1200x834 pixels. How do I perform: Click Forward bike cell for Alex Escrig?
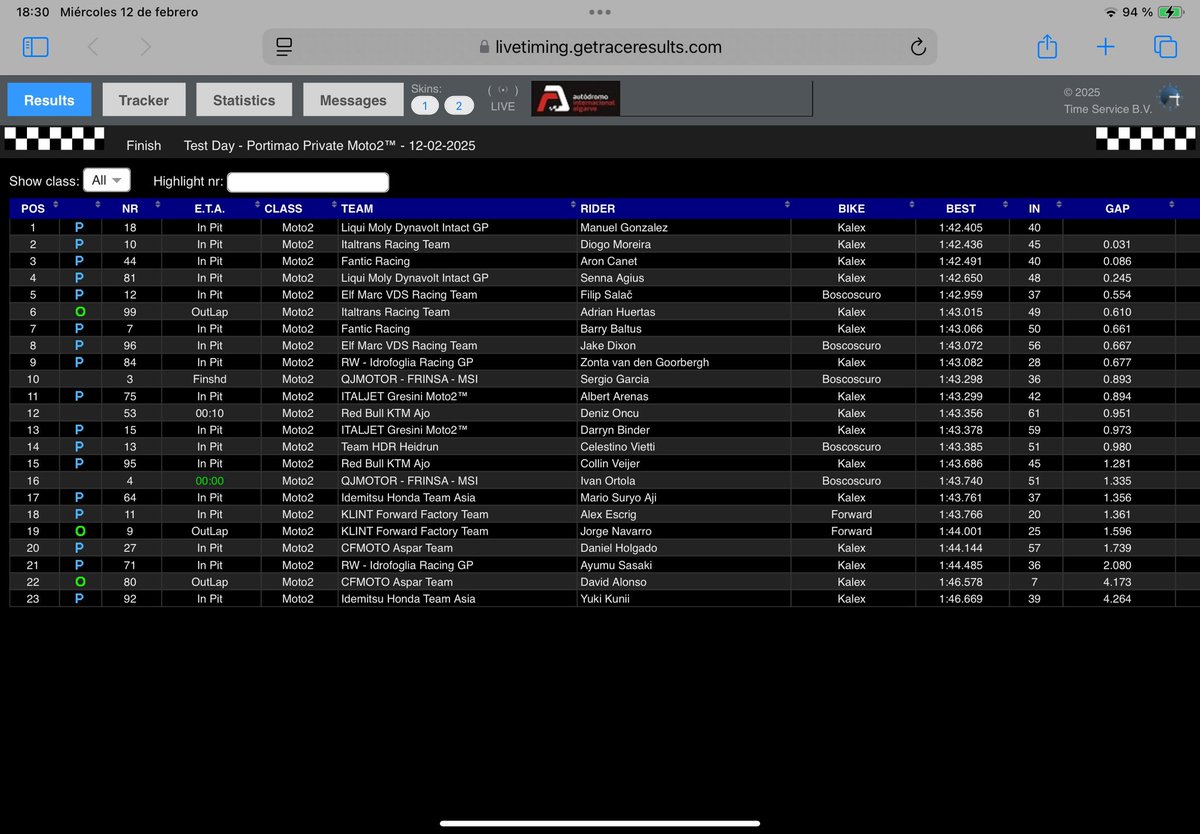(x=852, y=514)
